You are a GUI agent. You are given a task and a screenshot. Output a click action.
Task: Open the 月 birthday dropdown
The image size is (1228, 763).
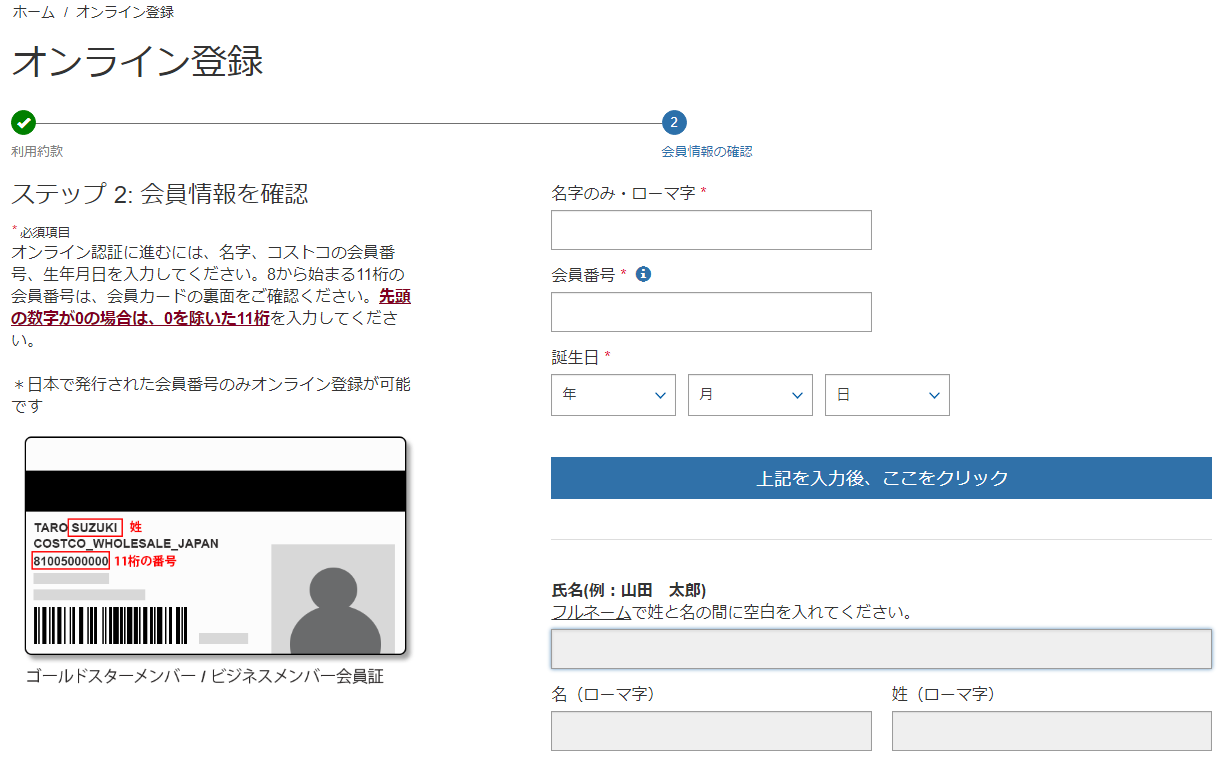pyautogui.click(x=750, y=395)
